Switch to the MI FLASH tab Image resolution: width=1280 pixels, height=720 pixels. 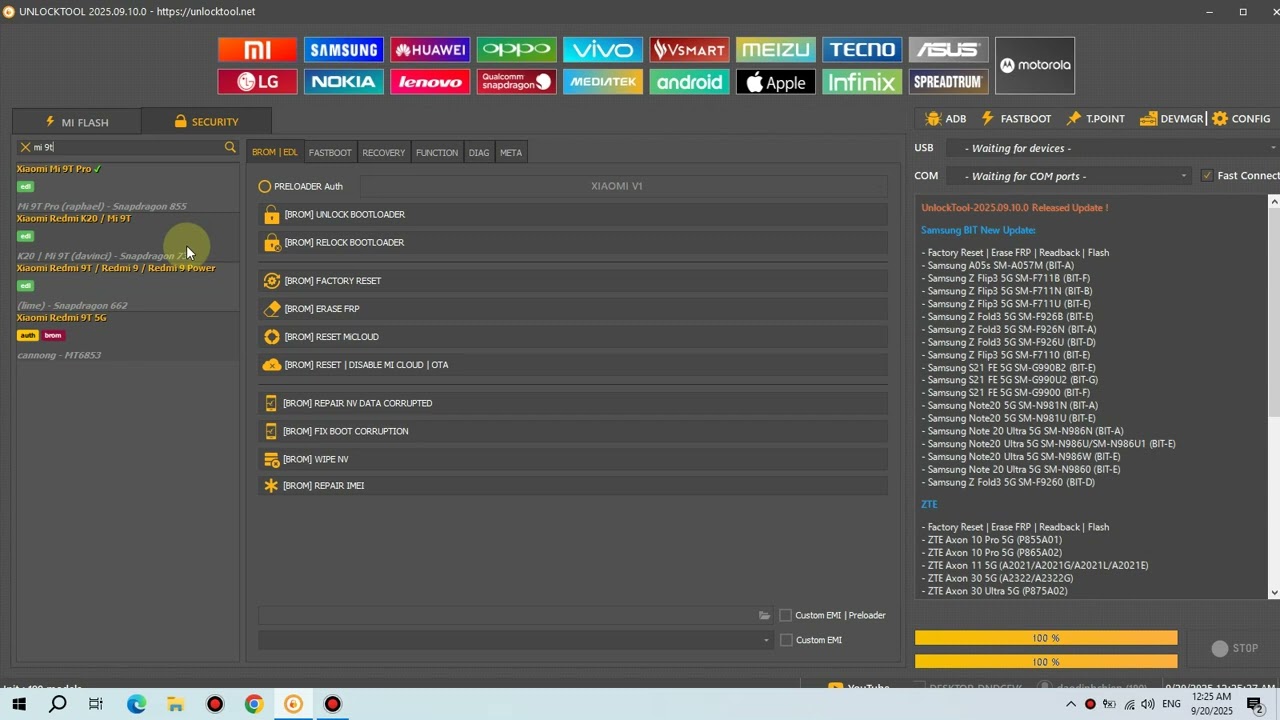77,122
